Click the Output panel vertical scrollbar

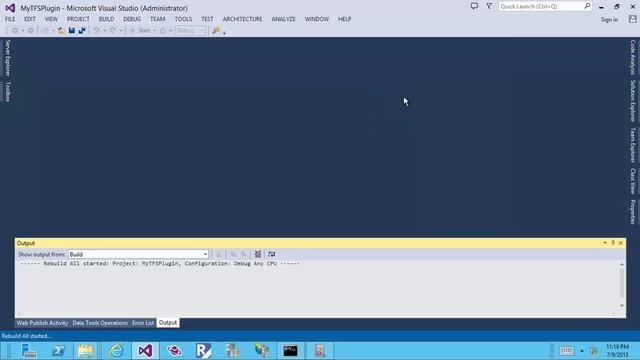[x=622, y=285]
